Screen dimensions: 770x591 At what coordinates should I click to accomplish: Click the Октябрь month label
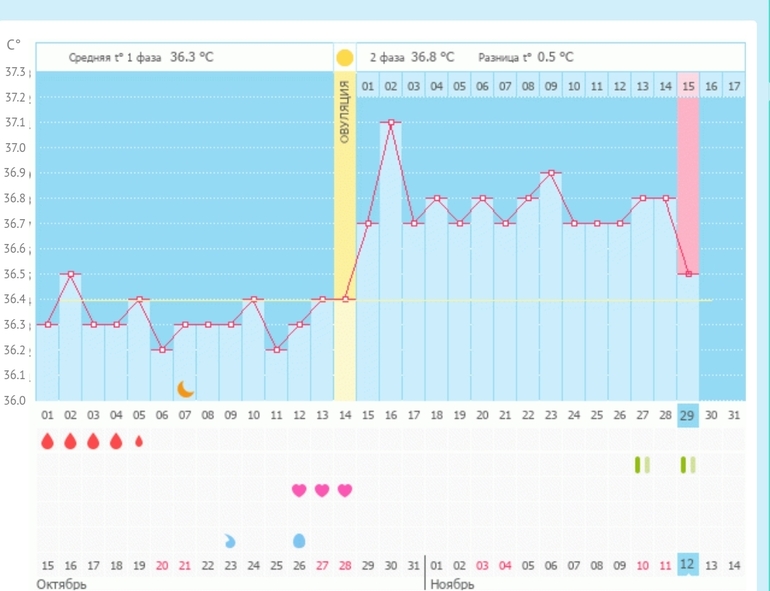pyautogui.click(x=61, y=584)
